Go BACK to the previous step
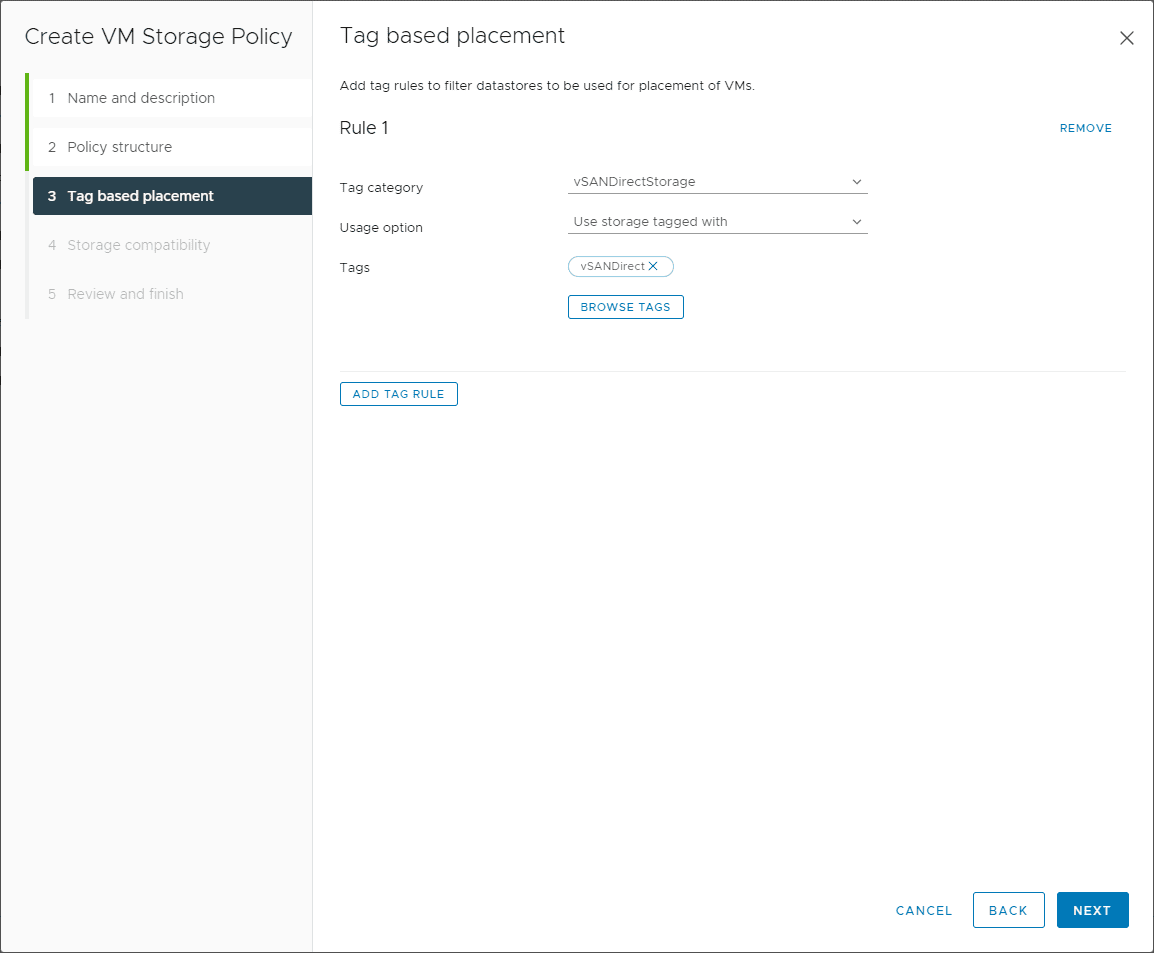1154x953 pixels. pyautogui.click(x=1008, y=910)
